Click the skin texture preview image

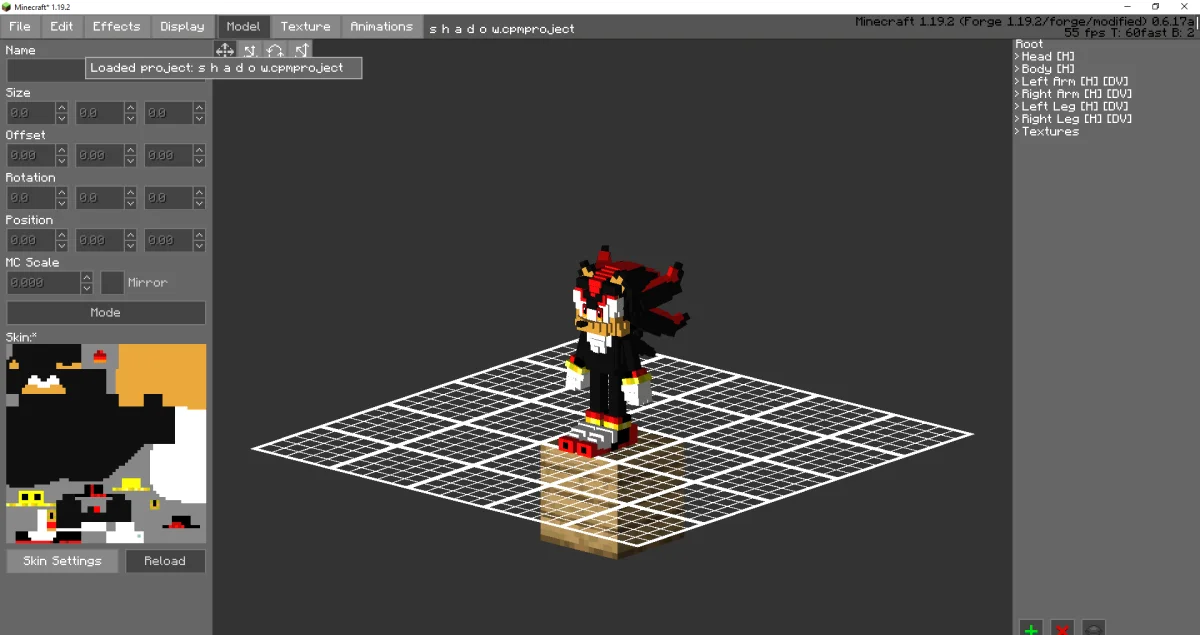point(106,444)
